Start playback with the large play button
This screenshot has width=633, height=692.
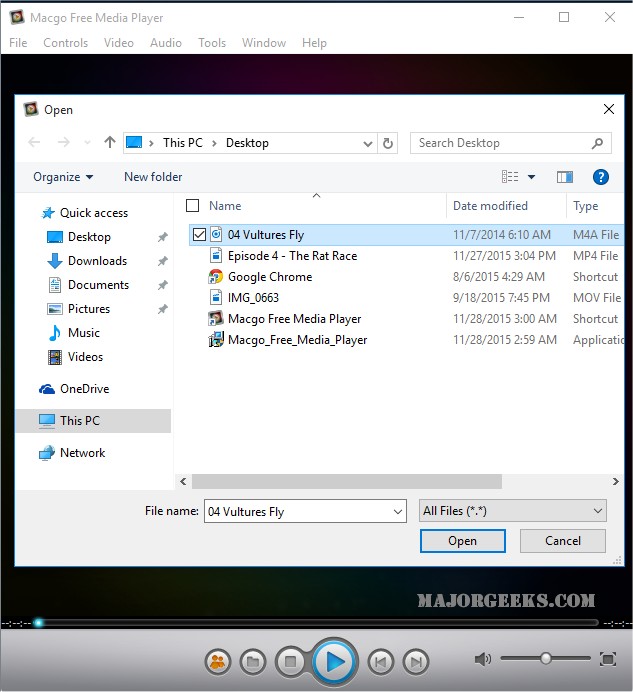click(x=335, y=662)
